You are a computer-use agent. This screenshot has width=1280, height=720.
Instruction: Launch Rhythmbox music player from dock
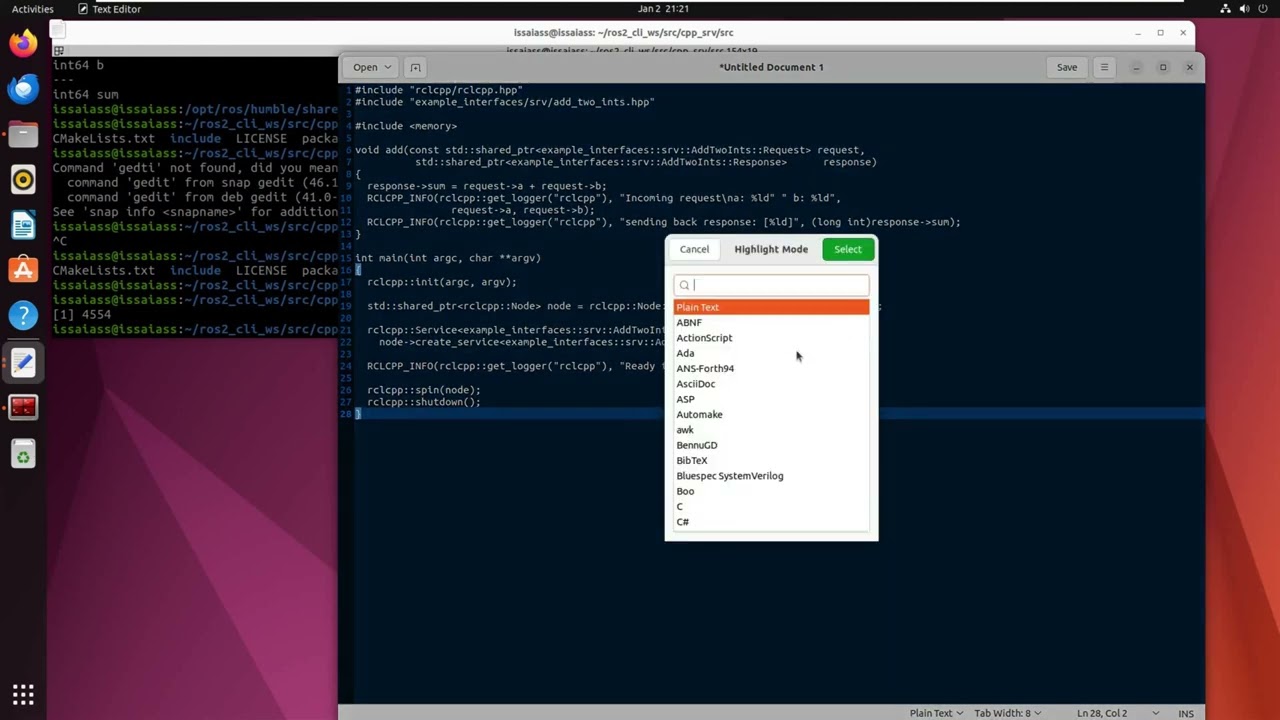click(x=23, y=180)
